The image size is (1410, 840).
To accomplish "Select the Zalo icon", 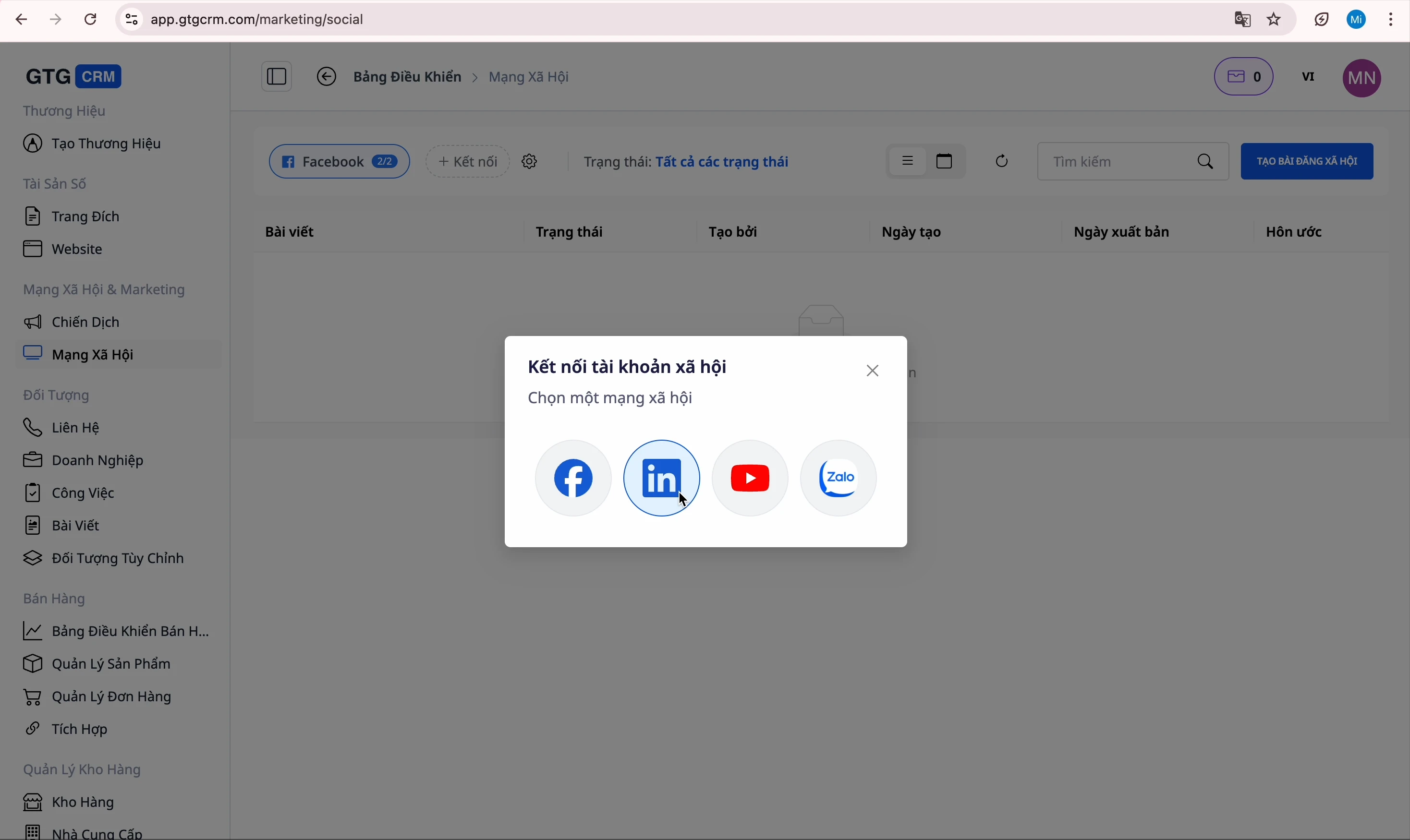I will (x=838, y=477).
